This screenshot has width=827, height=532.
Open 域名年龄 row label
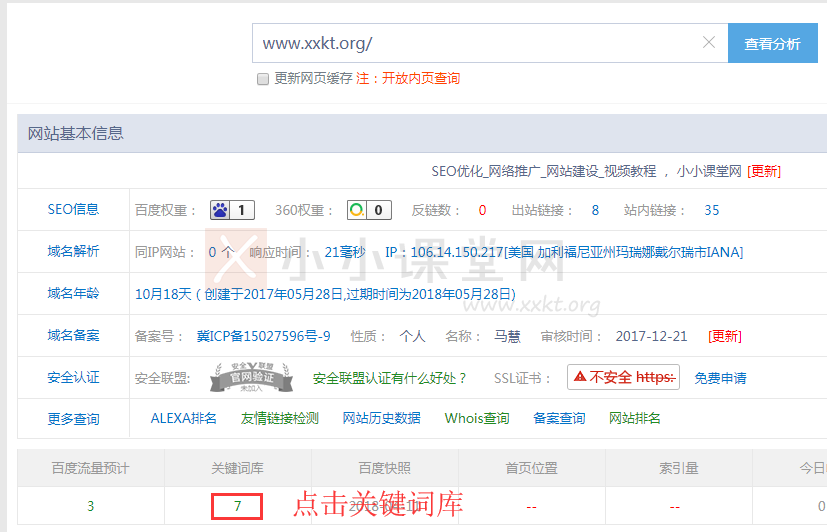(x=73, y=294)
